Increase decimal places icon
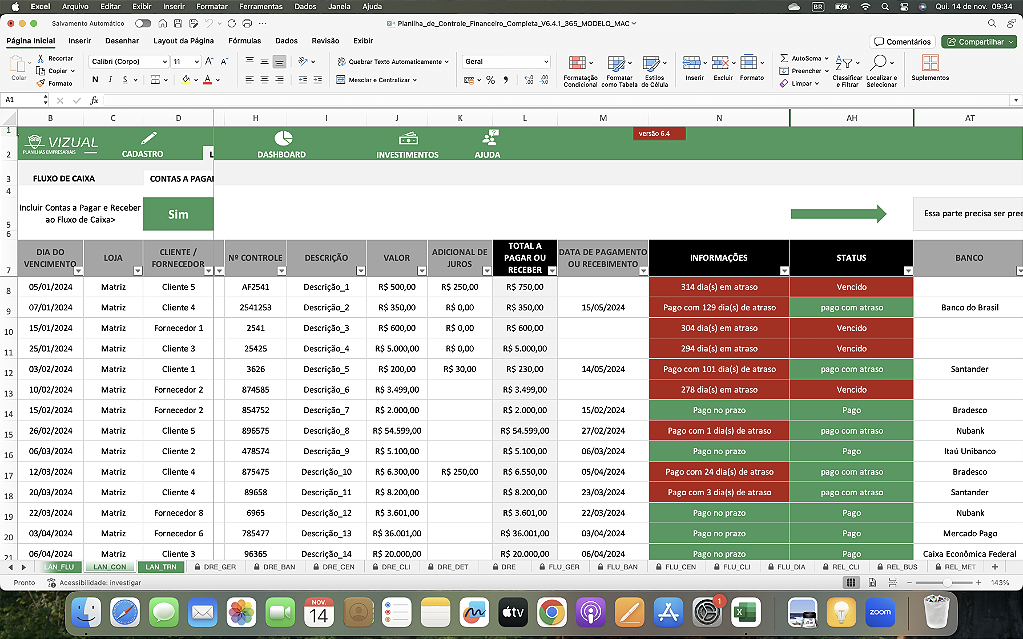Image resolution: width=1023 pixels, height=639 pixels. pos(528,80)
